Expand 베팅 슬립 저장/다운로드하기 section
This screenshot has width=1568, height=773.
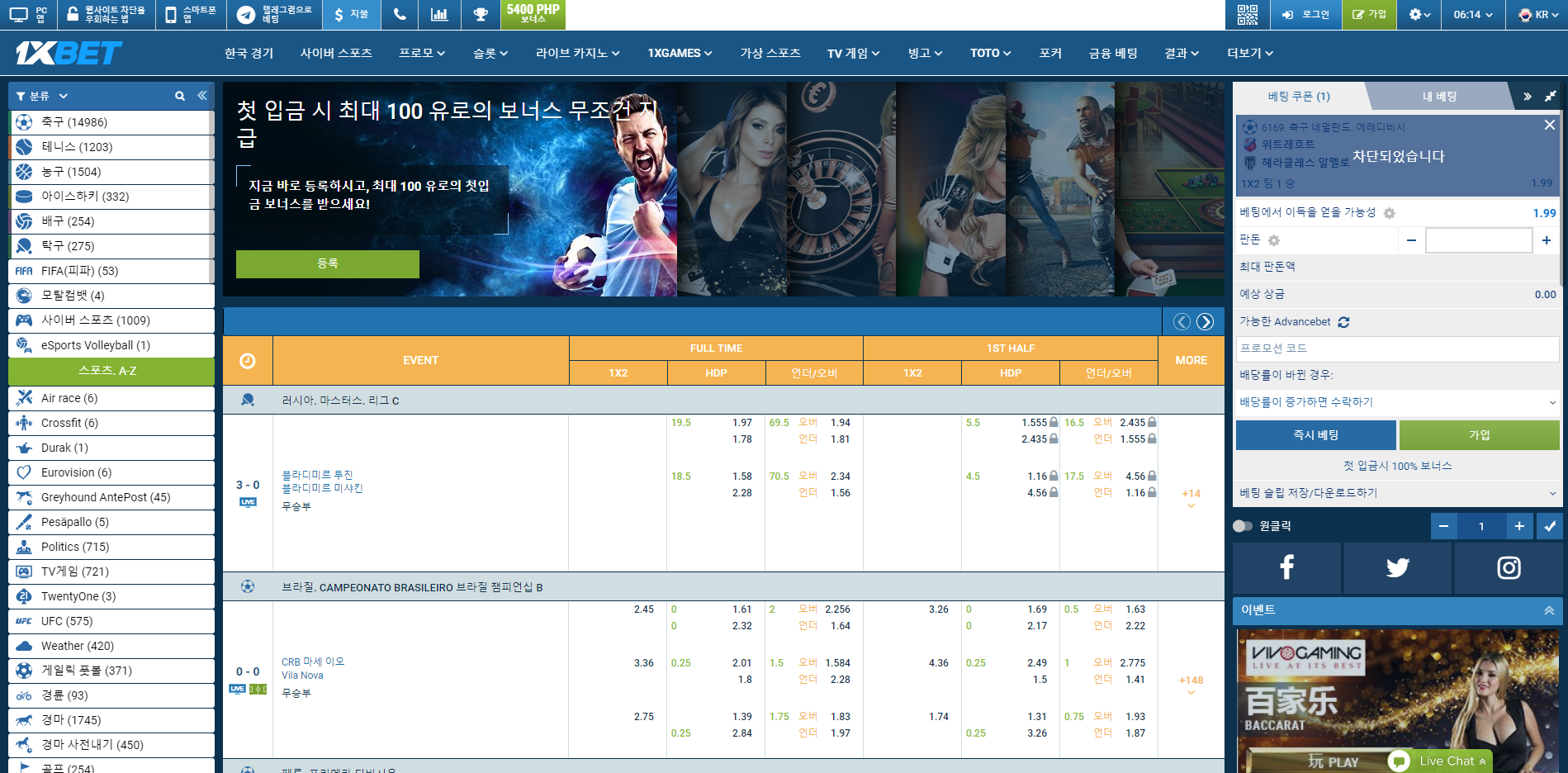[1397, 493]
